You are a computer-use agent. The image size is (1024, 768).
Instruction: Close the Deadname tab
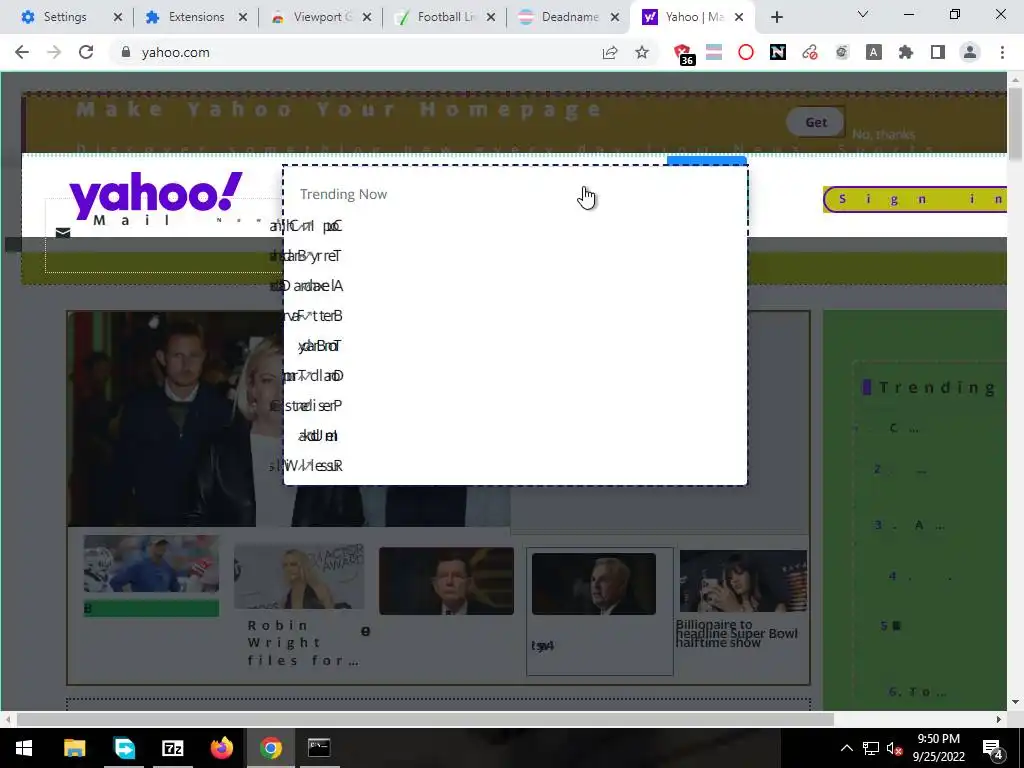[x=615, y=17]
